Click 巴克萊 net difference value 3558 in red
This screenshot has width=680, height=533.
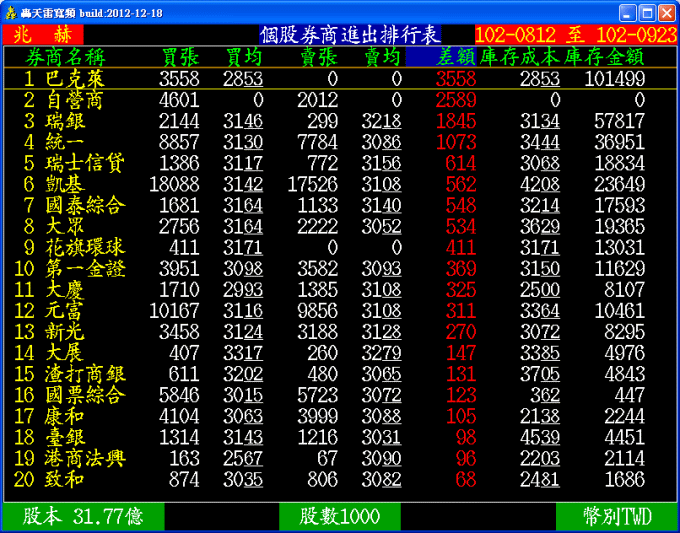[456, 79]
